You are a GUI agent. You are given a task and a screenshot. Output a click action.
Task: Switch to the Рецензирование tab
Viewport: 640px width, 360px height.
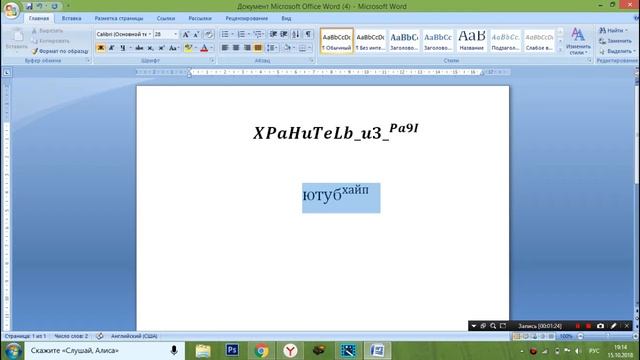[247, 19]
